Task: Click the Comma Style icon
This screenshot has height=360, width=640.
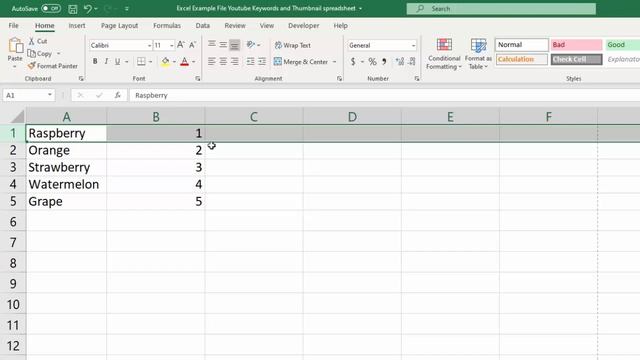Action: tap(384, 62)
